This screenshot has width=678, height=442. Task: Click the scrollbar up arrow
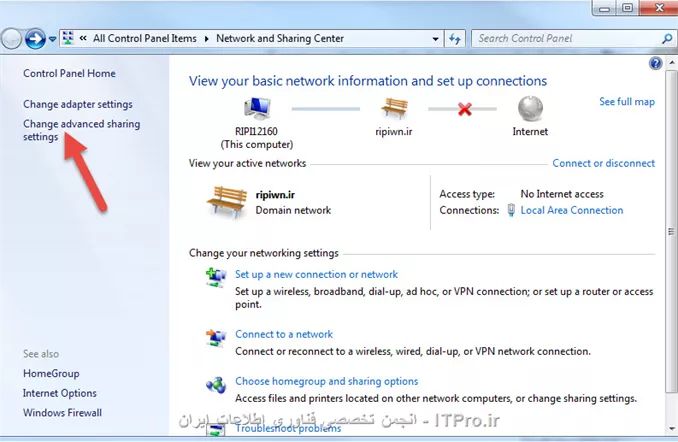[672, 63]
